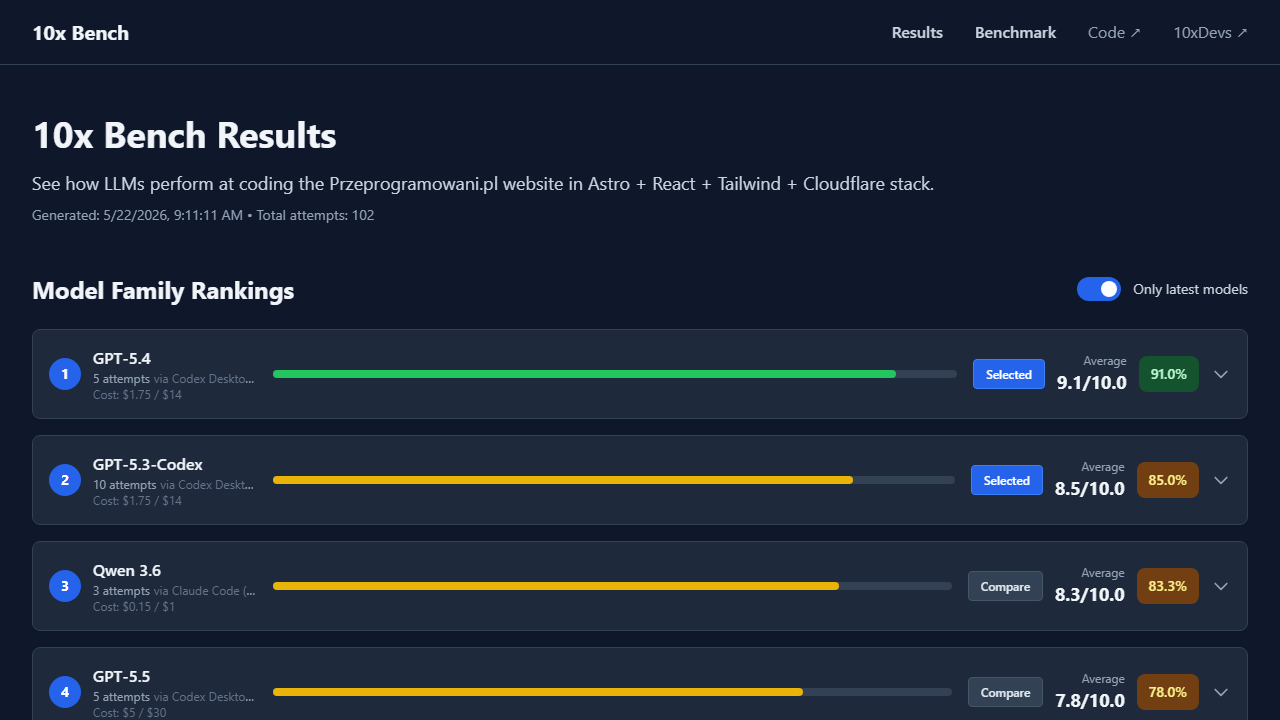Image resolution: width=1280 pixels, height=720 pixels.
Task: Click Cost: $0.15 / $1 text
Action: click(134, 606)
